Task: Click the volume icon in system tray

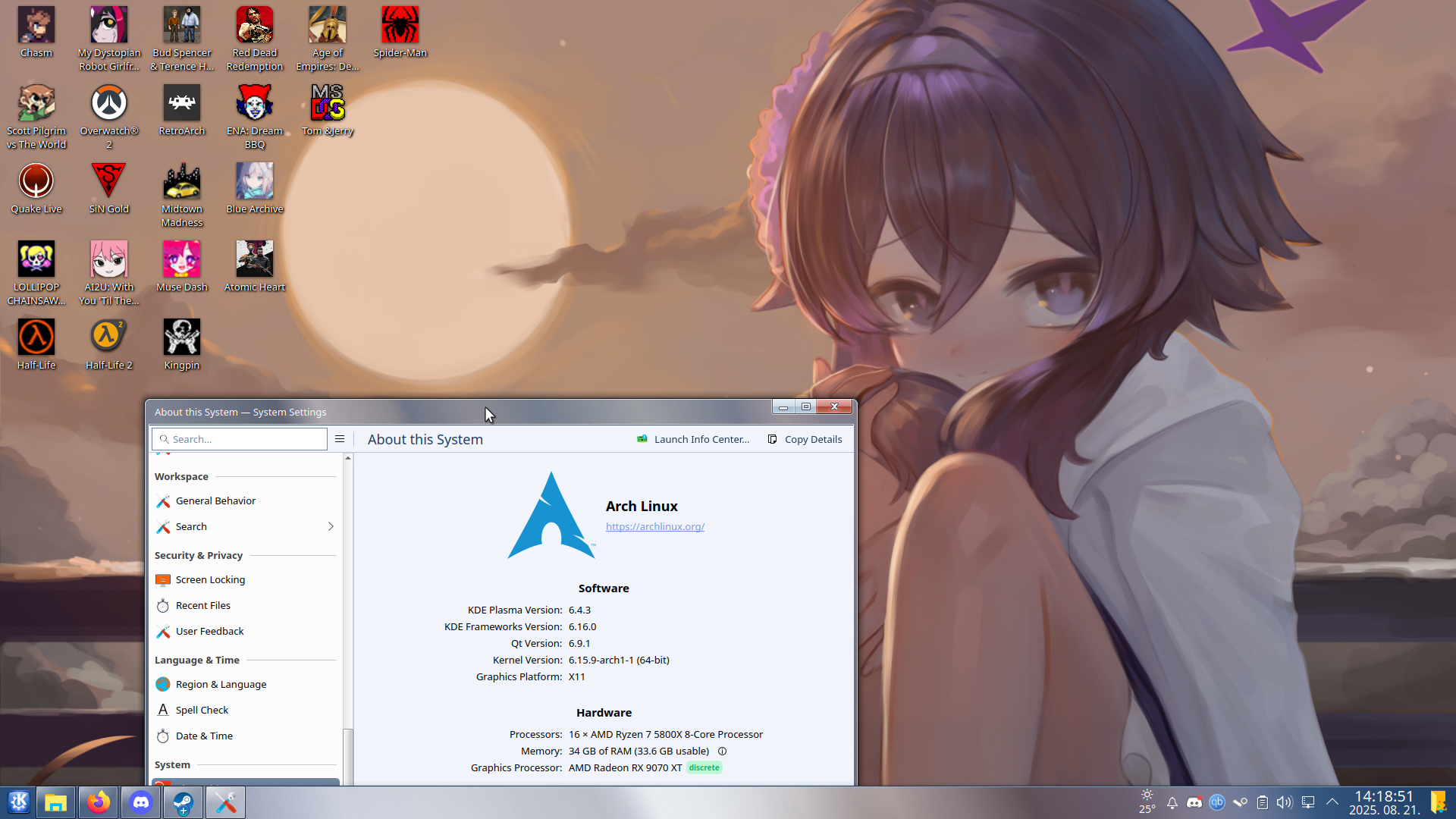Action: [x=1284, y=802]
